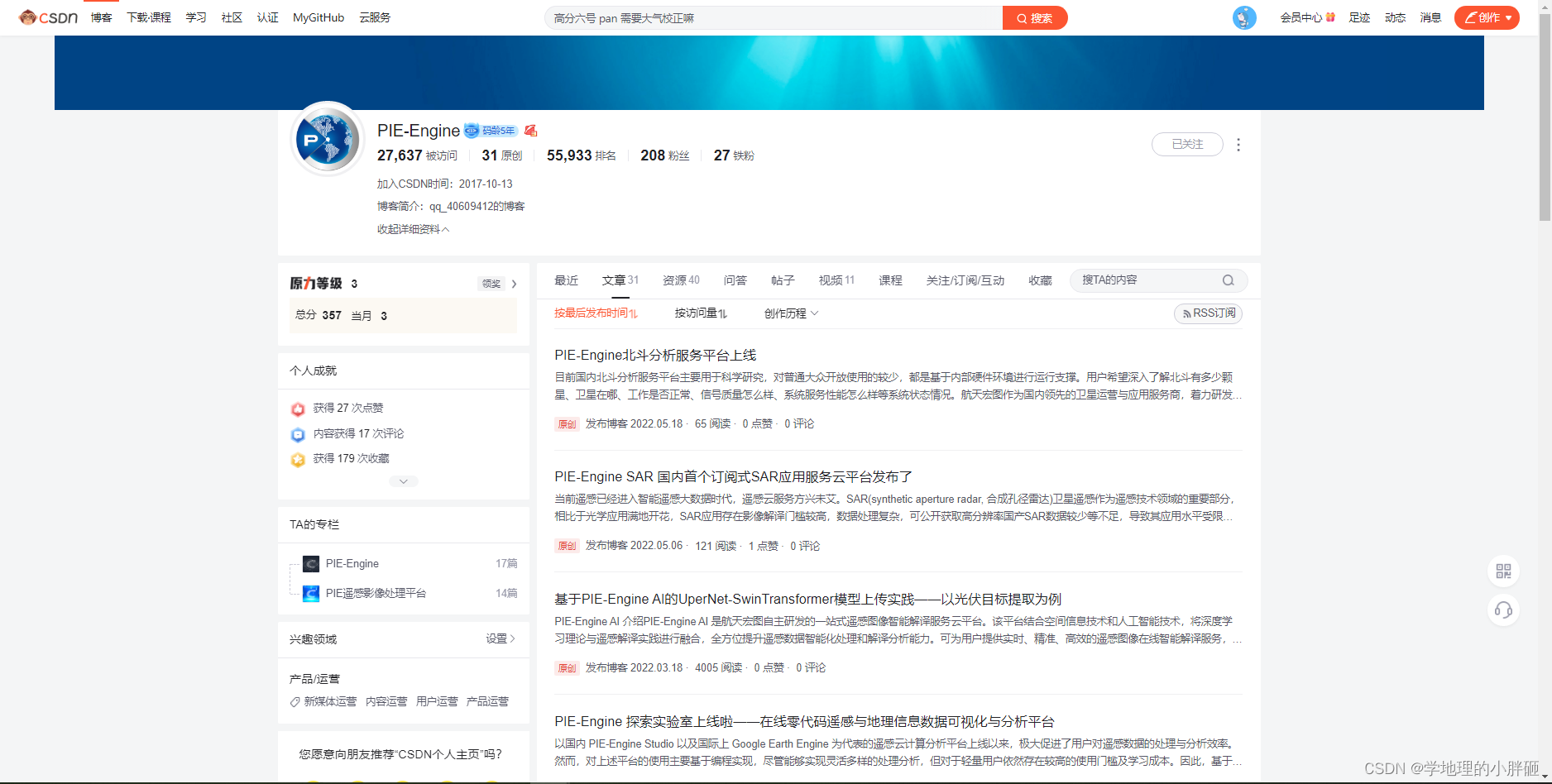Screen dimensions: 1552x784
Task: Sort by 按最后发布时间
Action: click(x=596, y=313)
